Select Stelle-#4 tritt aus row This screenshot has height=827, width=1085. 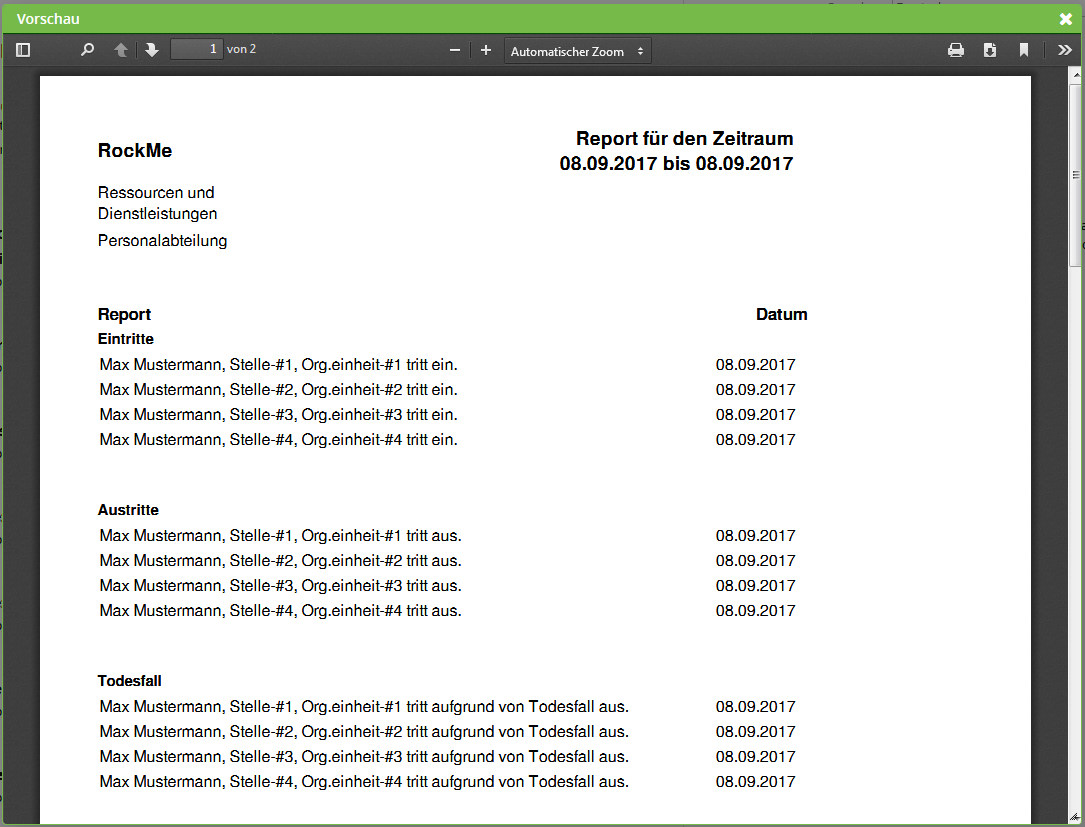(447, 610)
